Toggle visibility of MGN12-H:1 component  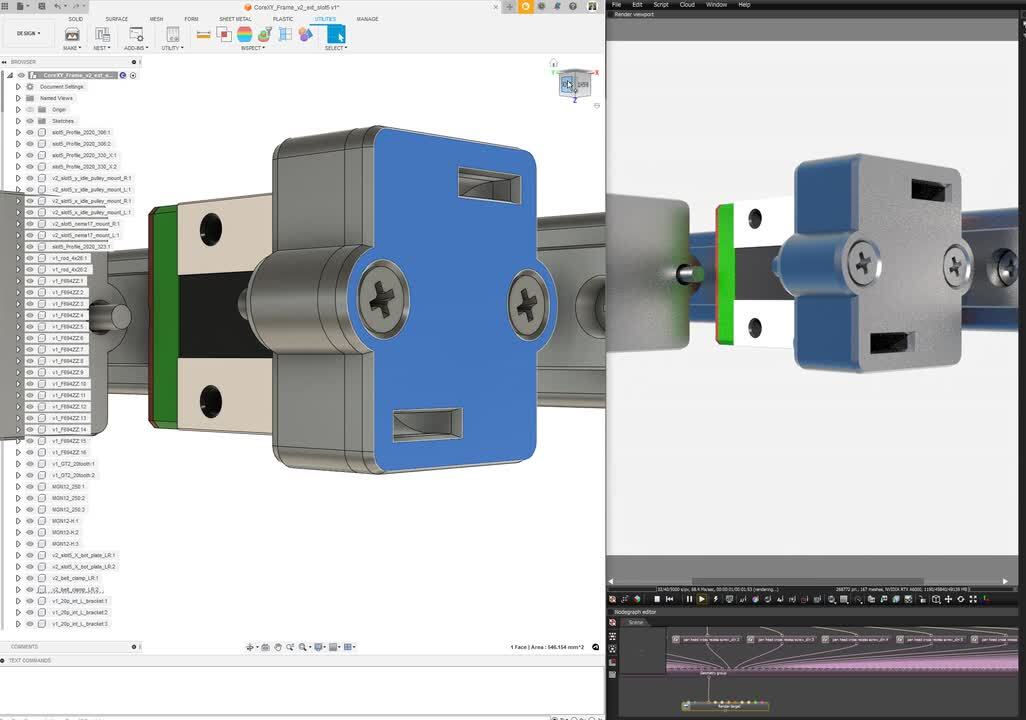pos(30,521)
